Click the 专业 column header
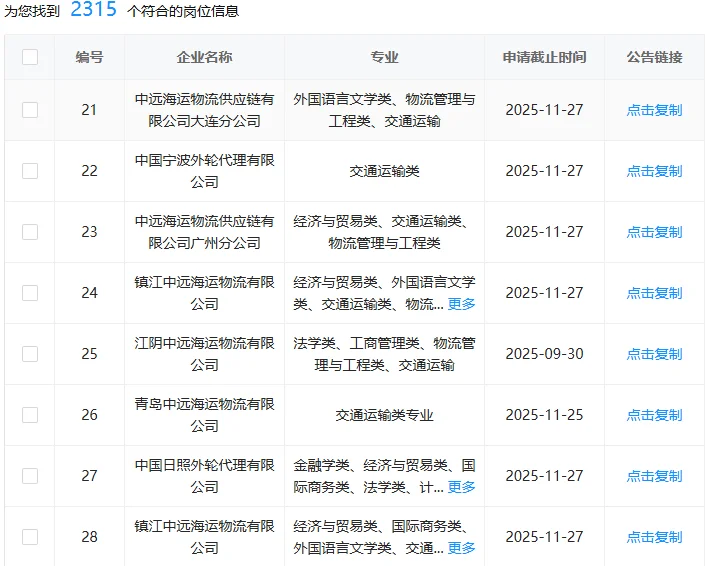Screen dimensions: 705x566 384,57
